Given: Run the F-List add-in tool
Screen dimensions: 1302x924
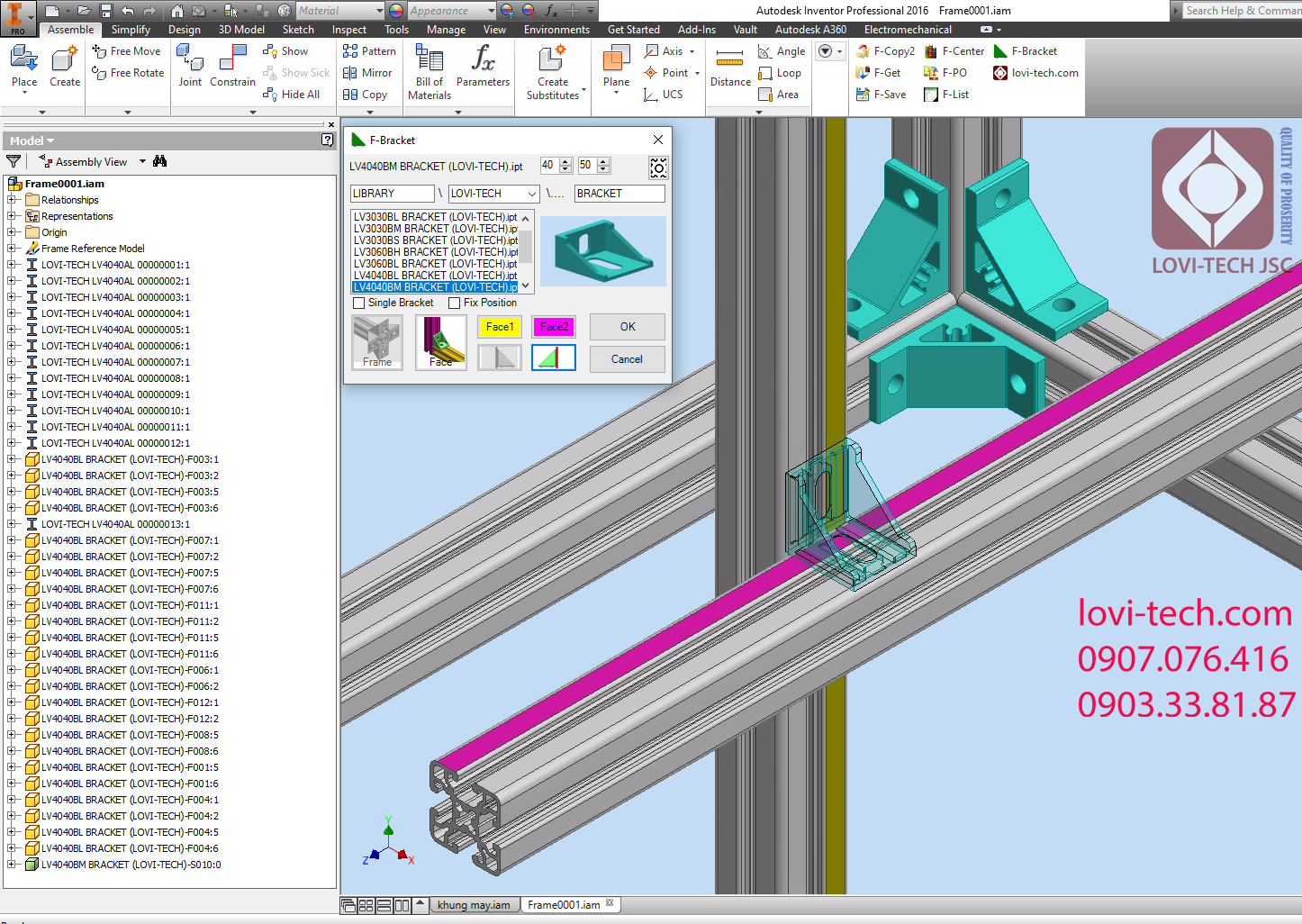Looking at the screenshot, I should 946,95.
